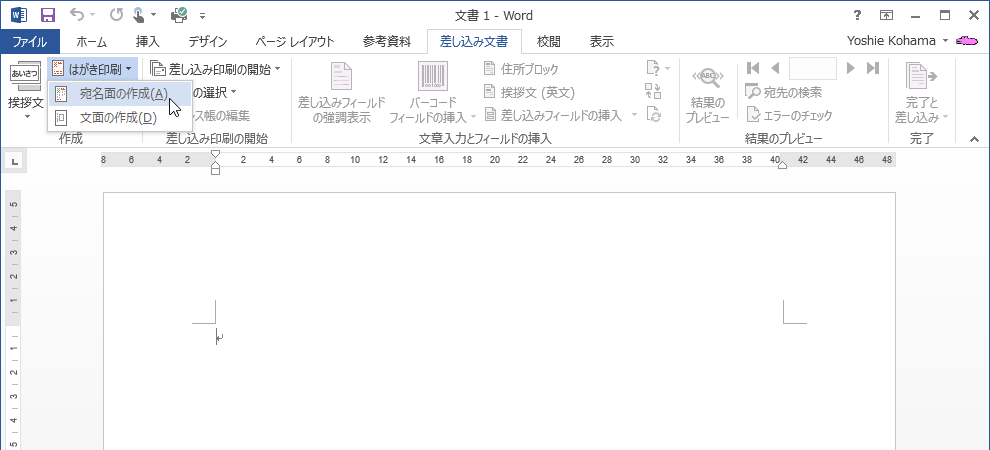Select 文面の作成(D) menu entry
This screenshot has height=450, width=990.
tap(120, 117)
